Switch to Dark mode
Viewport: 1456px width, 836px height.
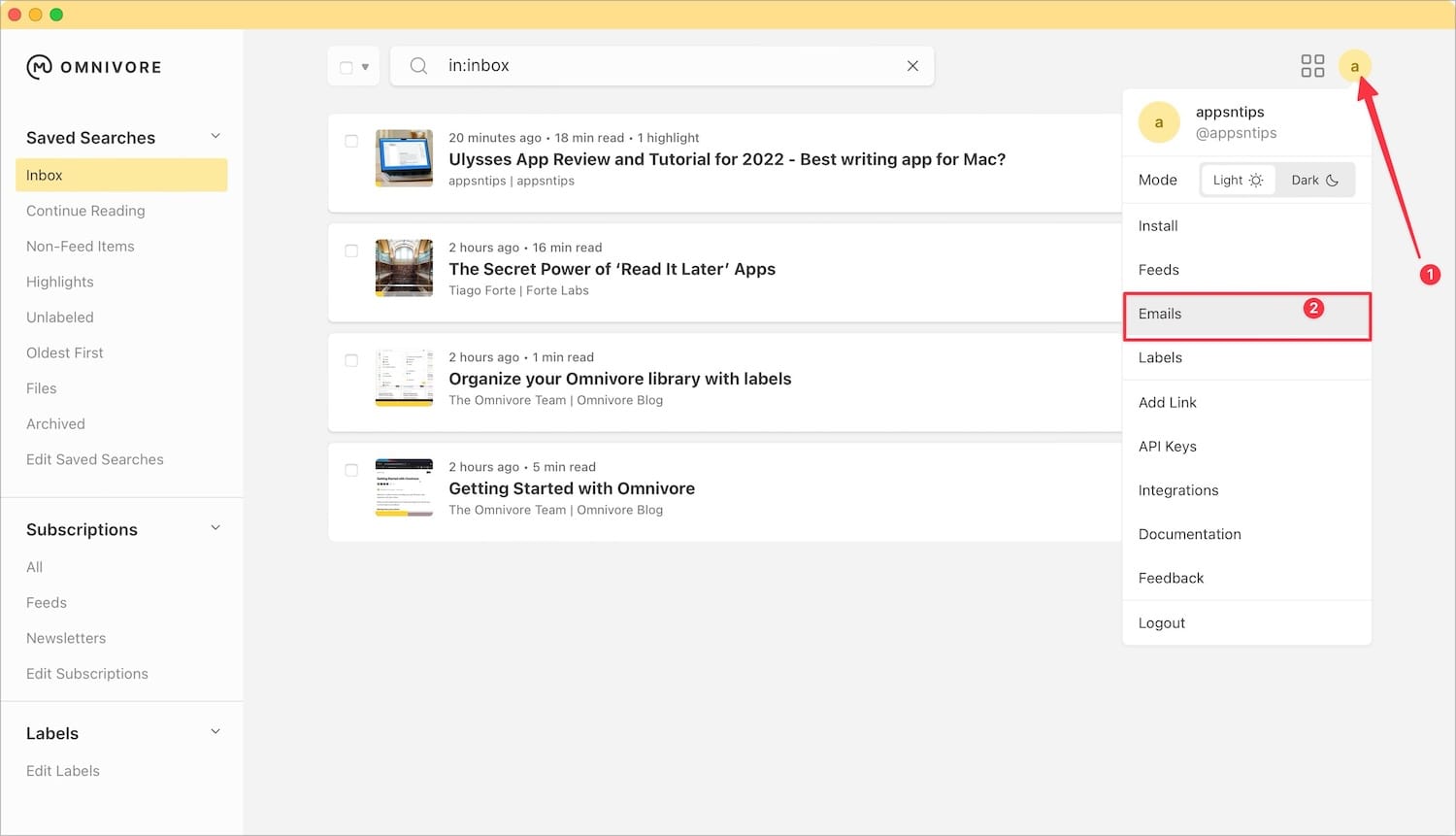point(1314,180)
